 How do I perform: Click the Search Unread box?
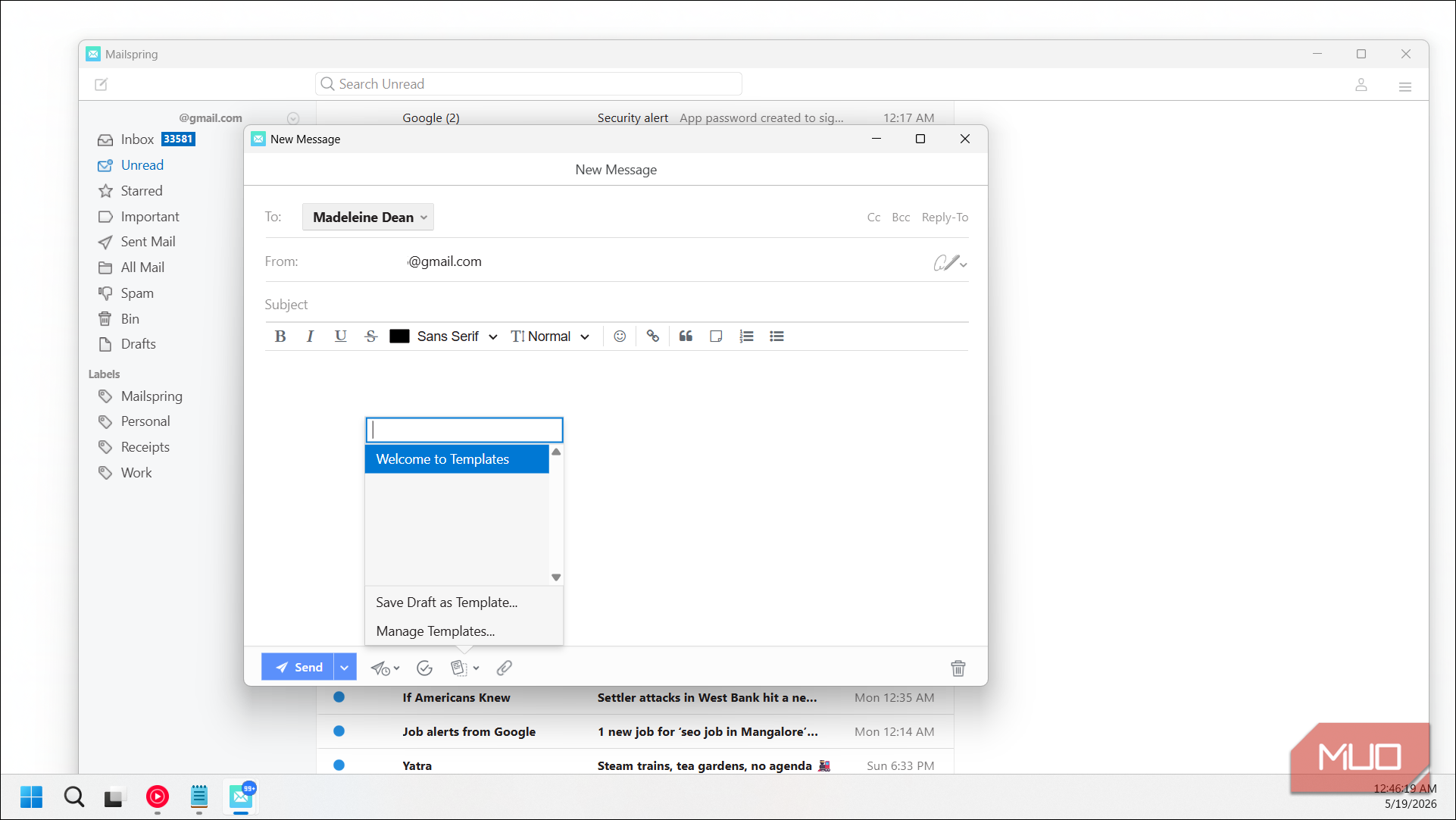coord(528,84)
